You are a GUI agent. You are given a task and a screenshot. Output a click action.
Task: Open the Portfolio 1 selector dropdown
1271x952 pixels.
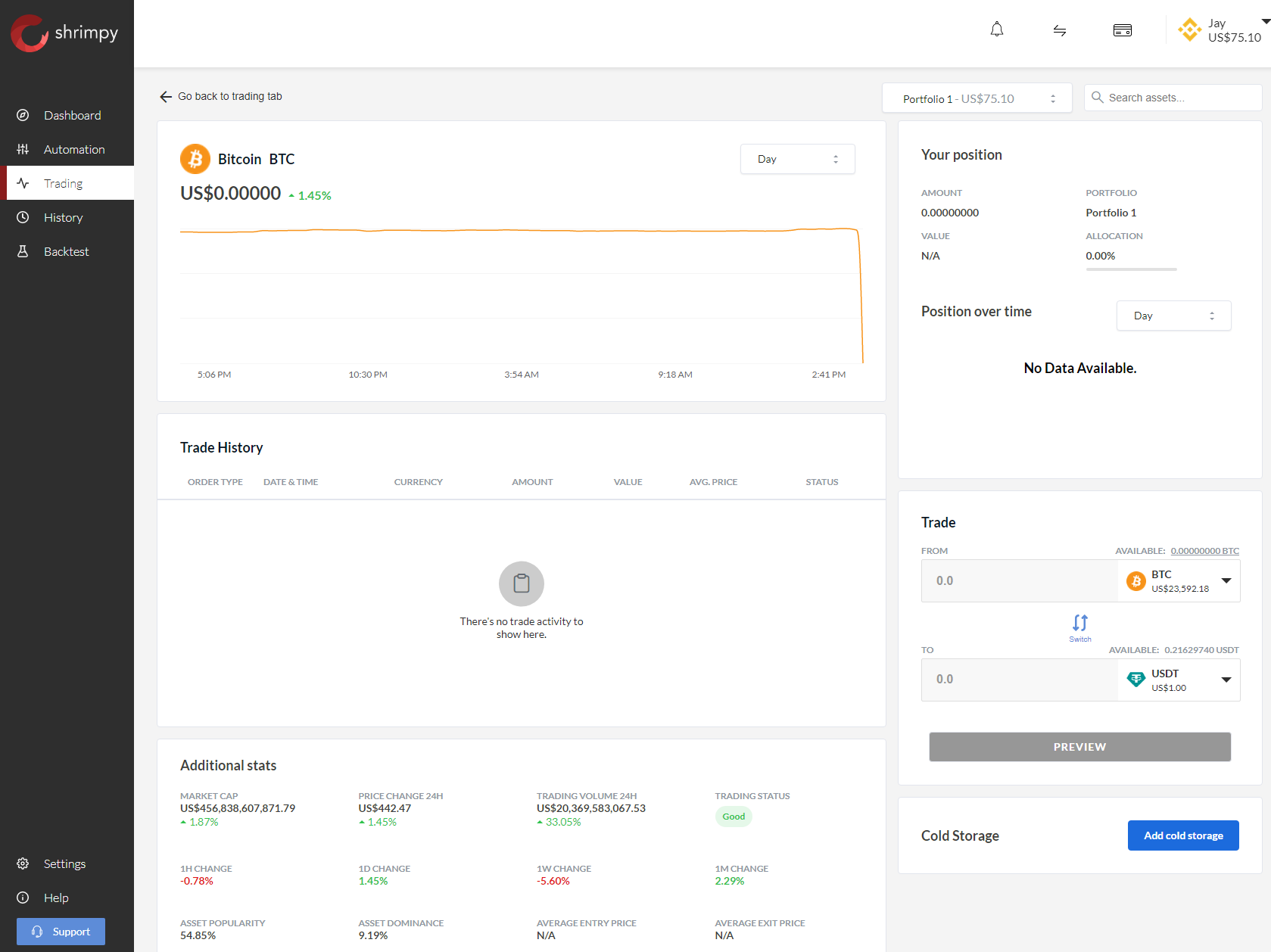click(977, 98)
